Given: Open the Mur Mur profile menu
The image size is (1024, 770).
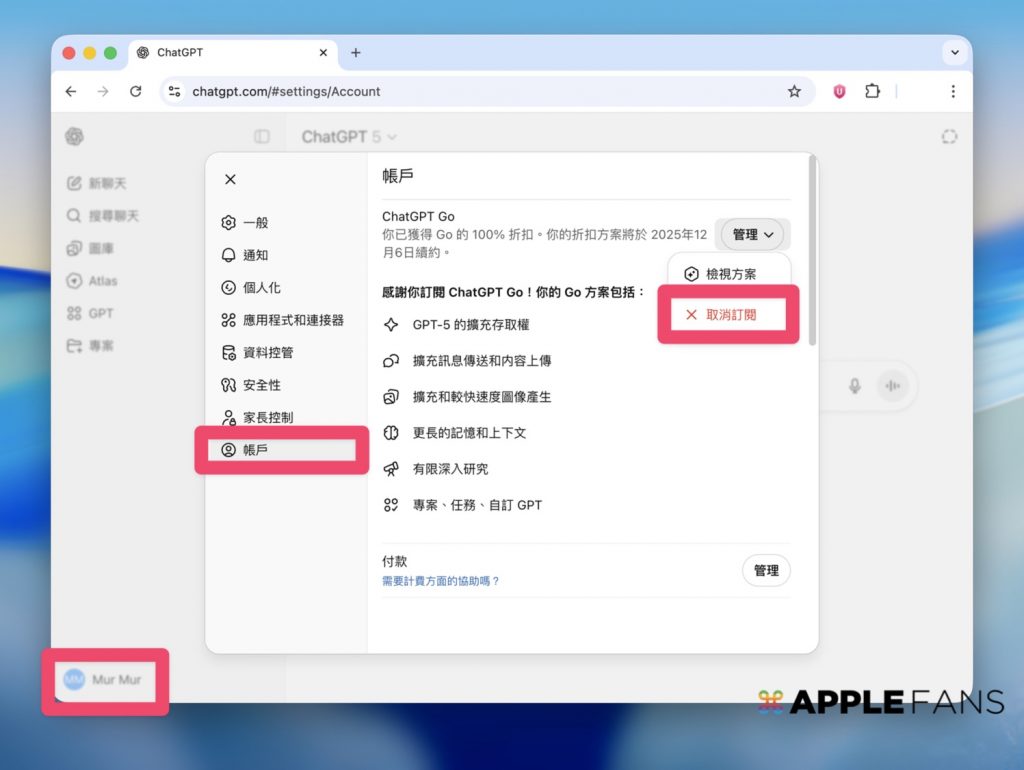Looking at the screenshot, I should coord(105,680).
